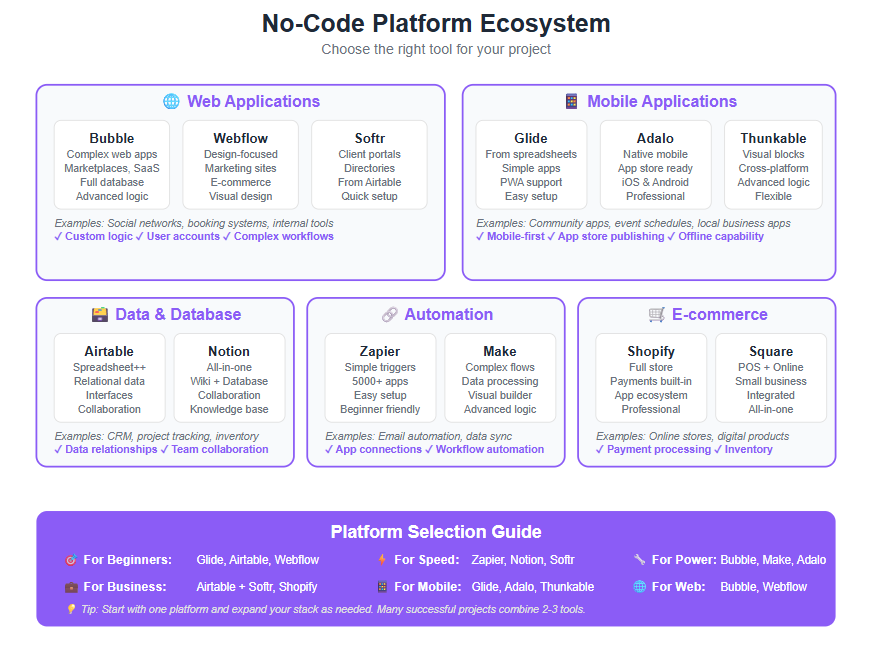876x663 pixels.
Task: Click the 'Offline capability' feature text
Action: pos(721,236)
